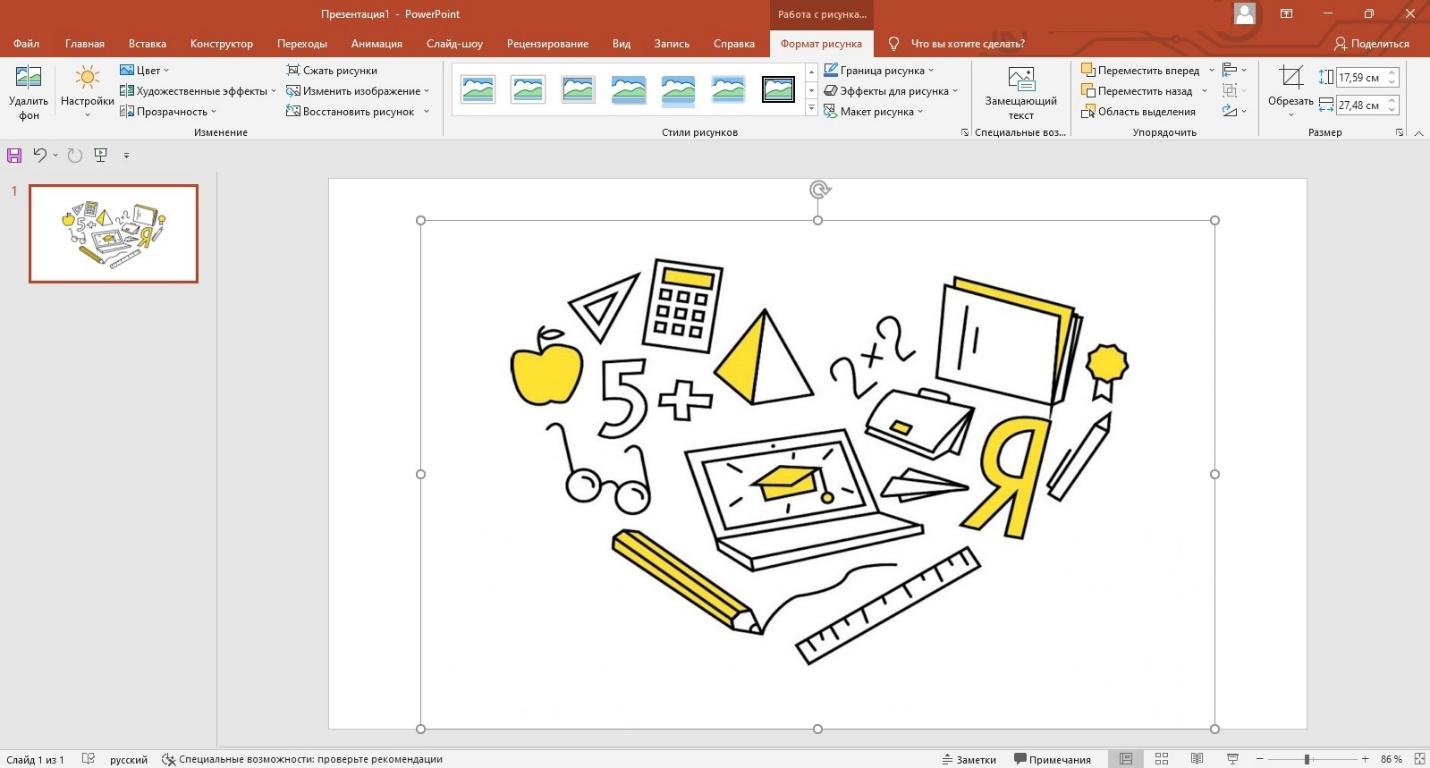Open the Область выделения selection pane

point(1138,112)
